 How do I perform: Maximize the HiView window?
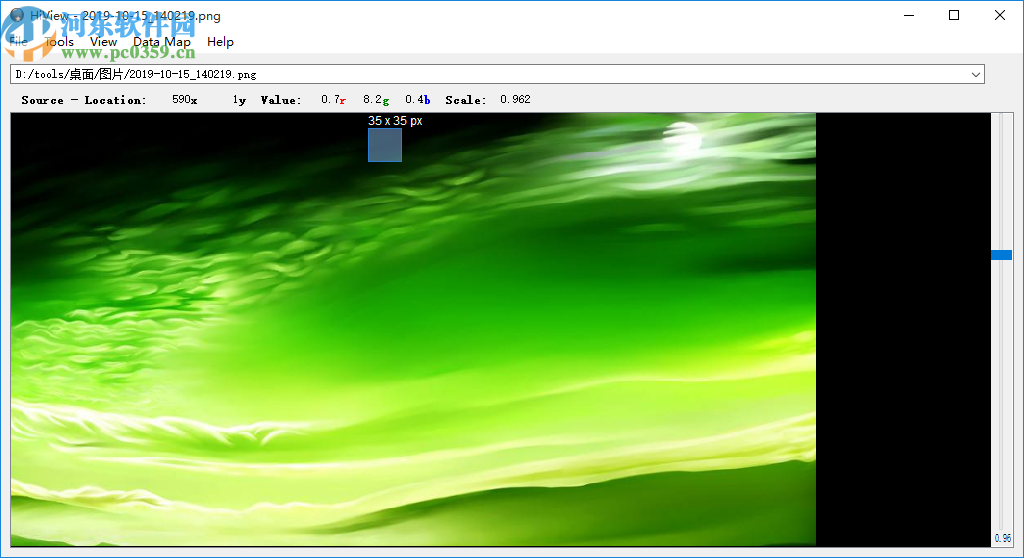(x=954, y=15)
